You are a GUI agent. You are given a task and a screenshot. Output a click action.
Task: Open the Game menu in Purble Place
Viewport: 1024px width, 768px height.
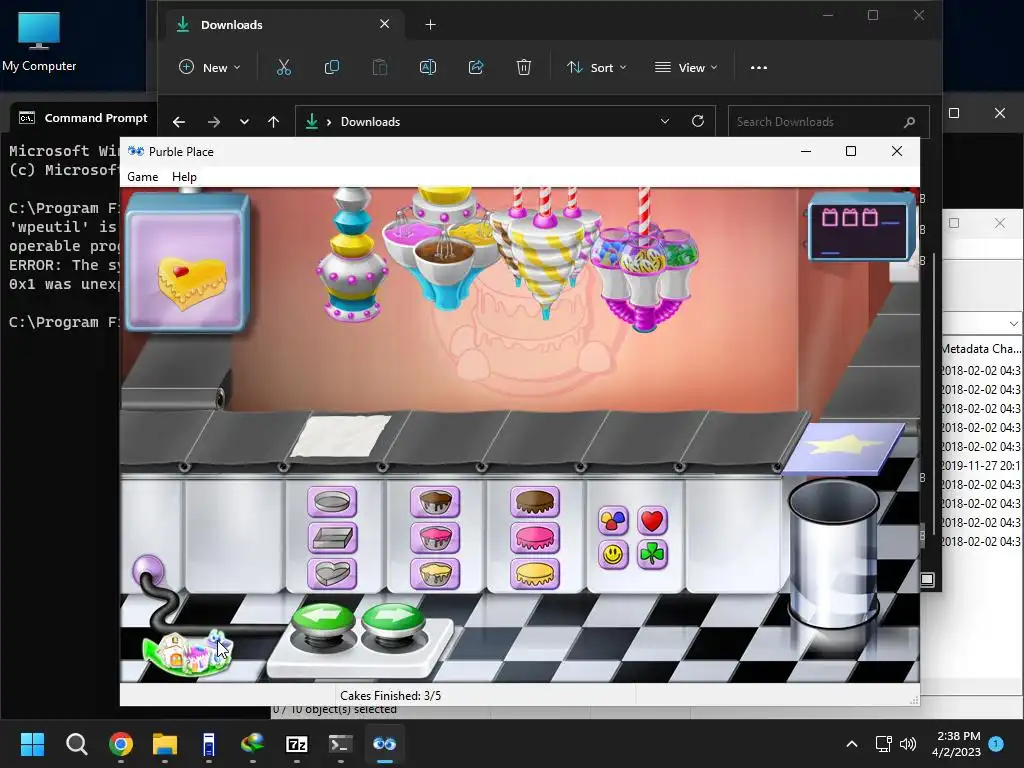[x=142, y=177]
